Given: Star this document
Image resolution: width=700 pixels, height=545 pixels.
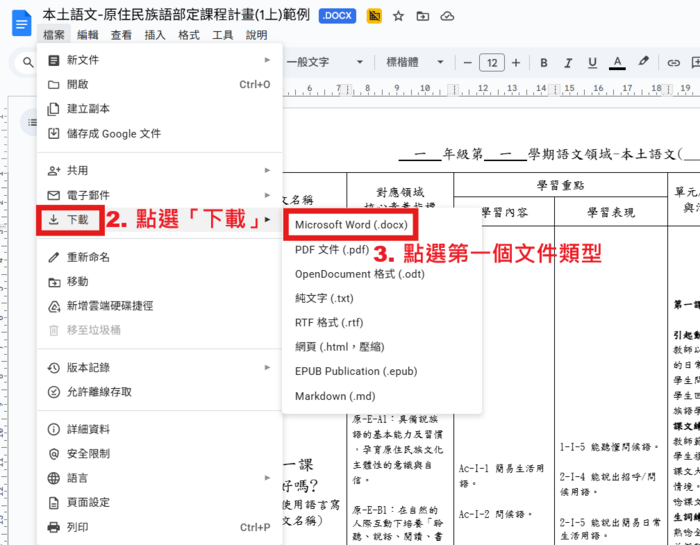Looking at the screenshot, I should [398, 17].
